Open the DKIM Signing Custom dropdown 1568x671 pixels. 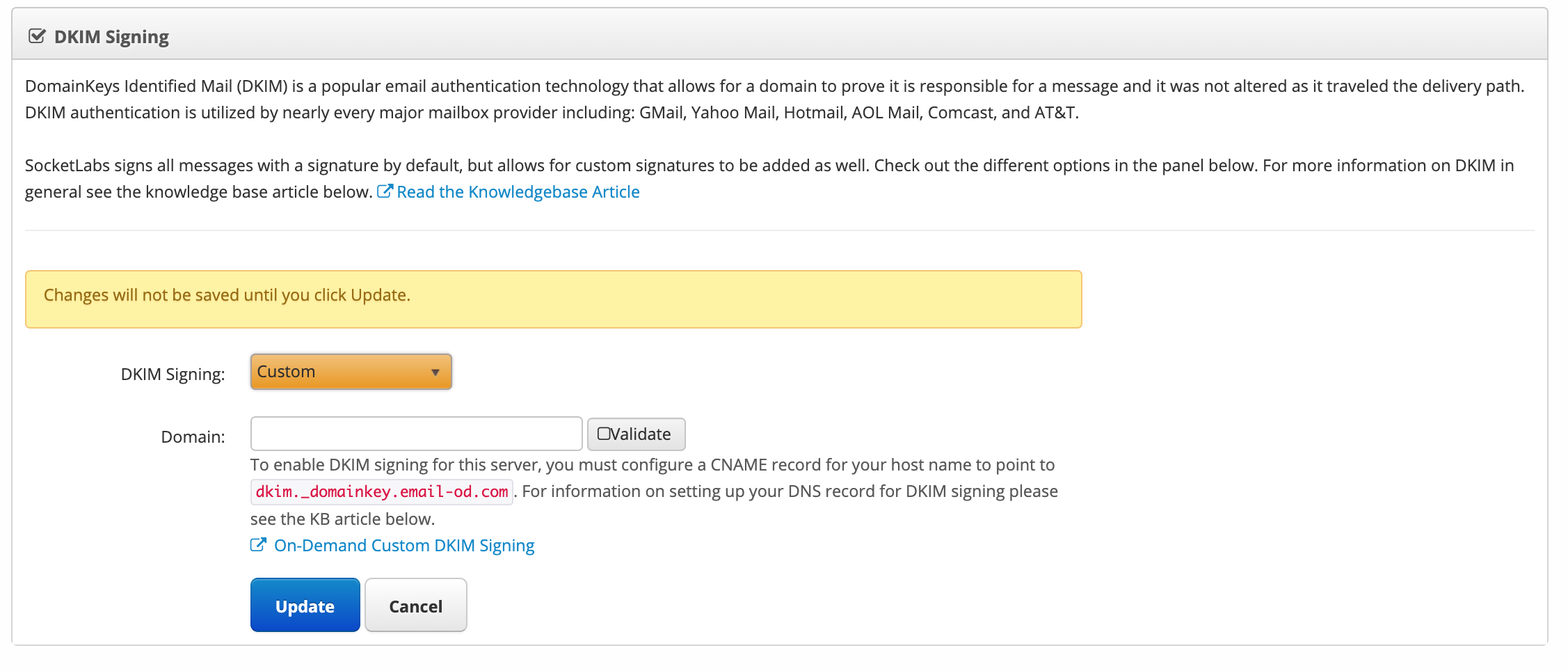click(351, 372)
